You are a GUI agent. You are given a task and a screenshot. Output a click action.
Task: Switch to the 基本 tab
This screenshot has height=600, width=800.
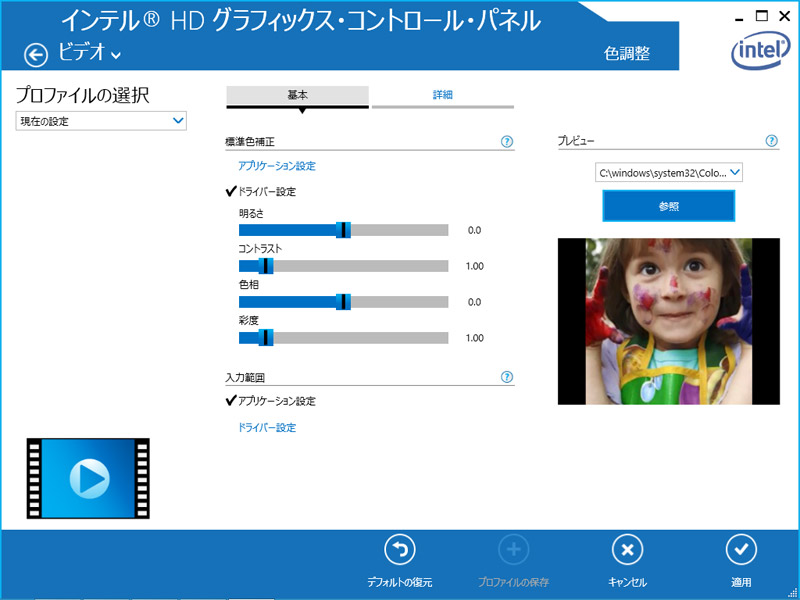[298, 95]
